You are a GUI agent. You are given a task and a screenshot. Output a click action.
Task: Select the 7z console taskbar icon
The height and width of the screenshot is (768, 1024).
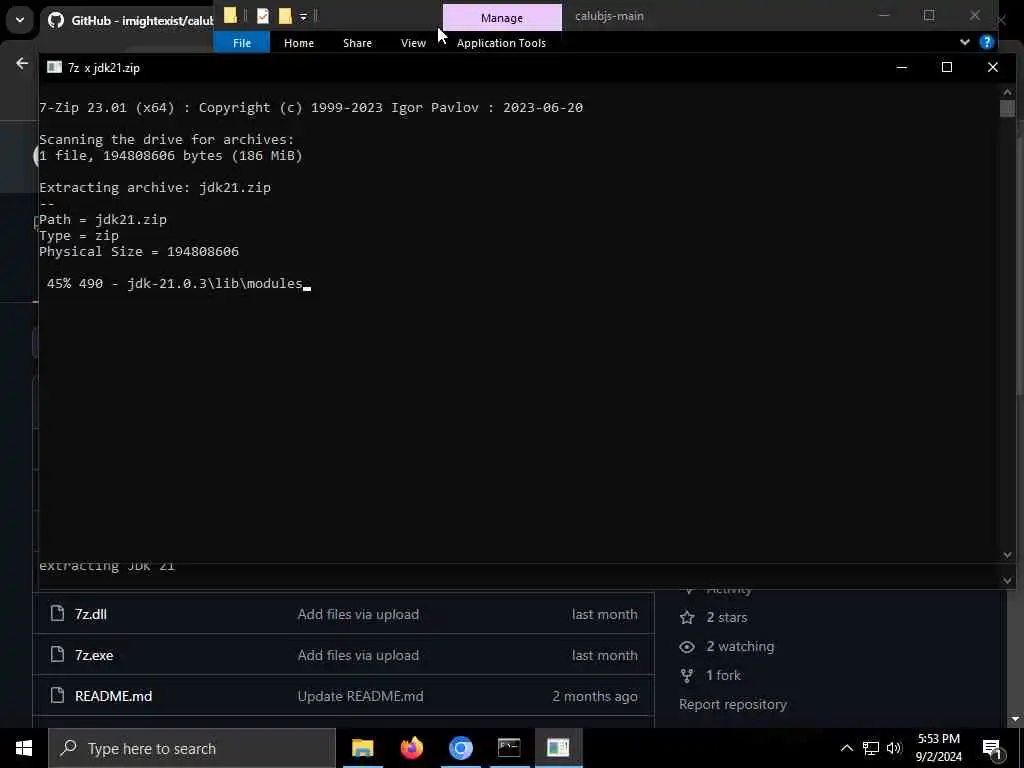558,748
